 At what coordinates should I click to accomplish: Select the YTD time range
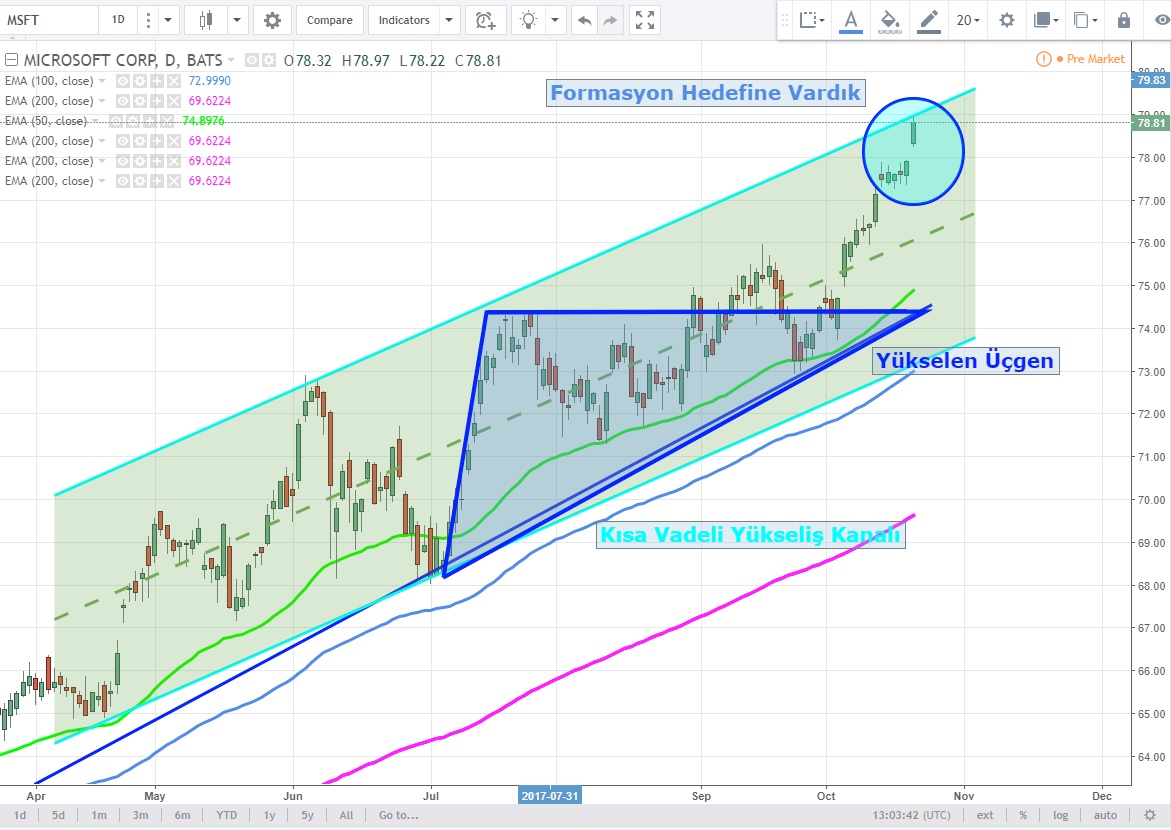[x=227, y=815]
